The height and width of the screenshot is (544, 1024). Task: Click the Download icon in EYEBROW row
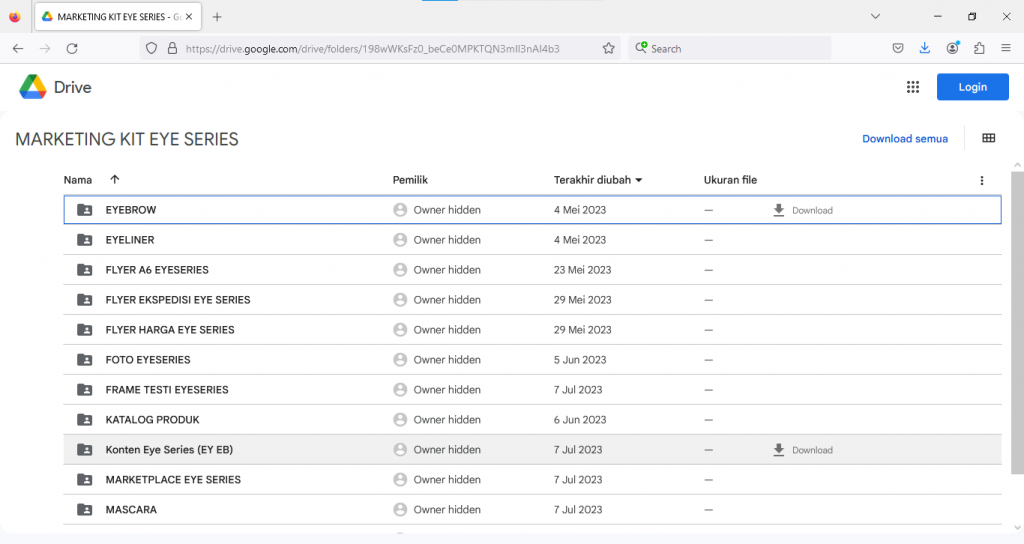coord(779,210)
